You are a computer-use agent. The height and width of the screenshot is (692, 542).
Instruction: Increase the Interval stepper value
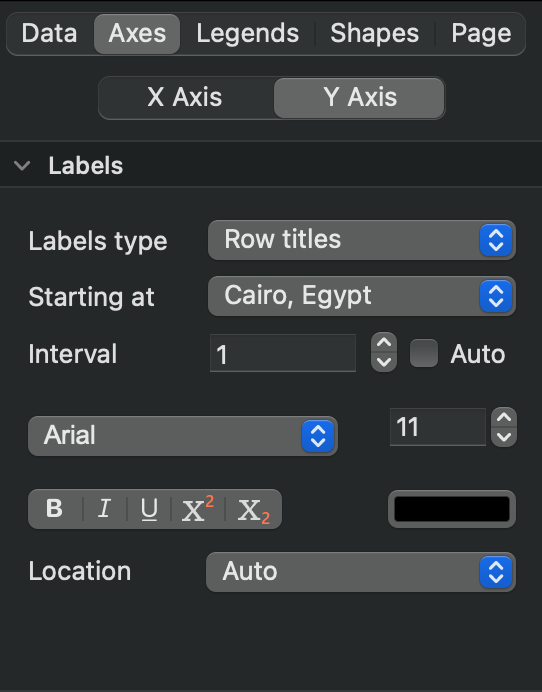(384, 343)
